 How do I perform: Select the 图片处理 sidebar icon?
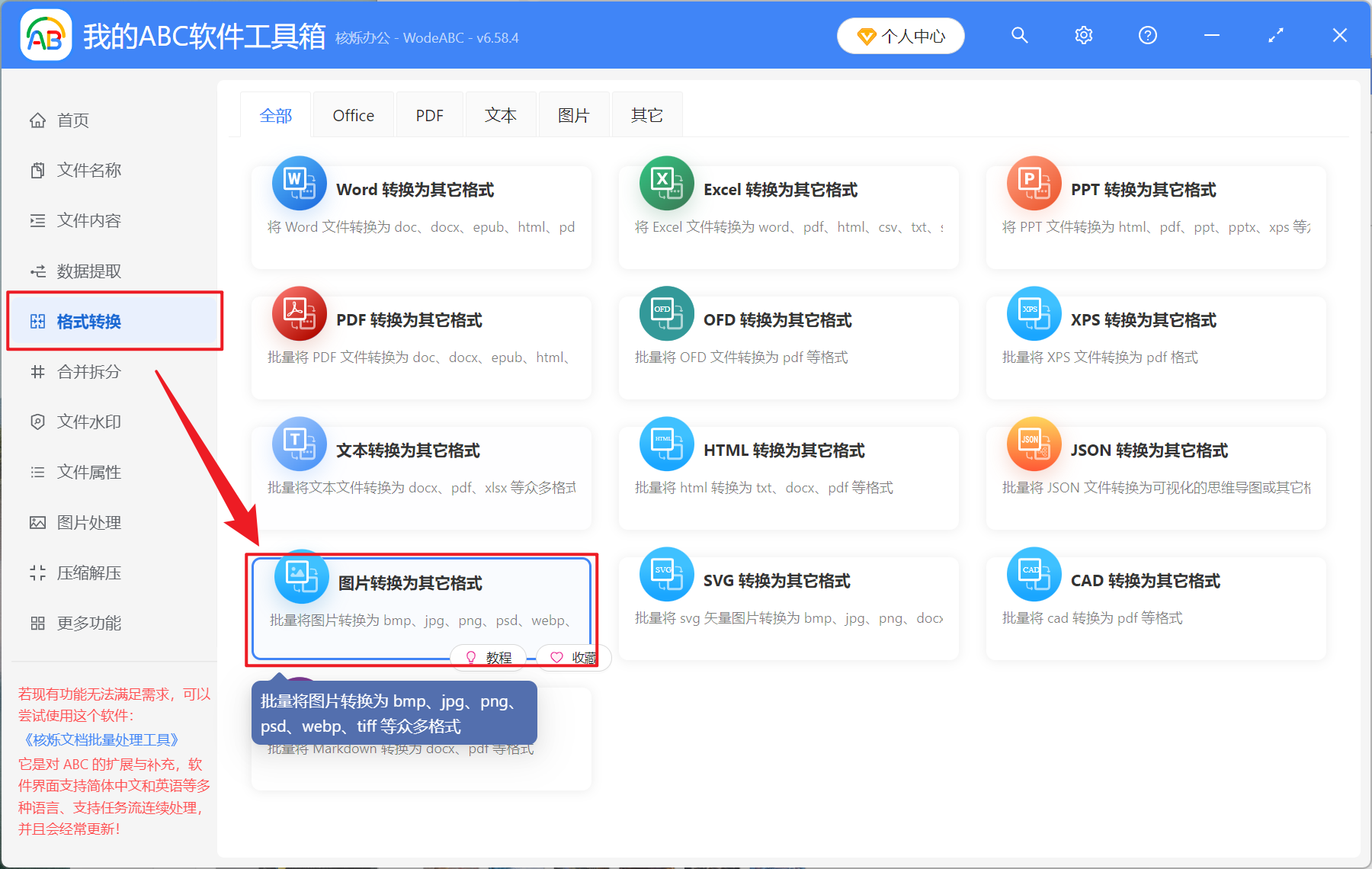point(37,522)
